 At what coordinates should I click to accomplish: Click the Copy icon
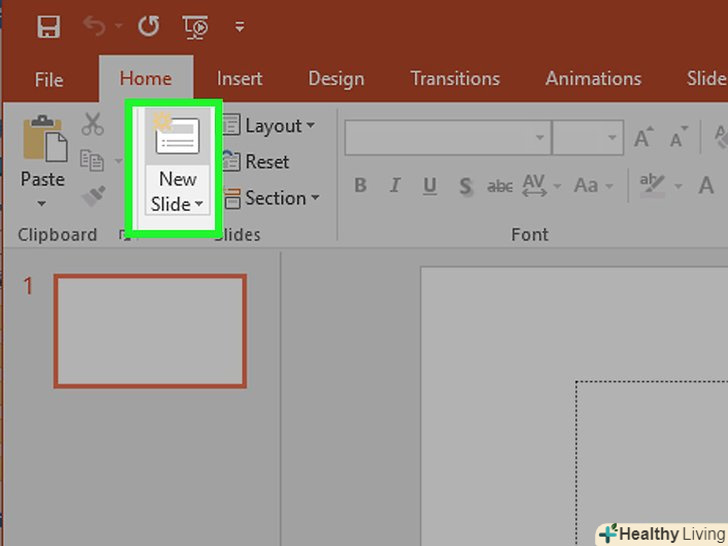pyautogui.click(x=92, y=161)
